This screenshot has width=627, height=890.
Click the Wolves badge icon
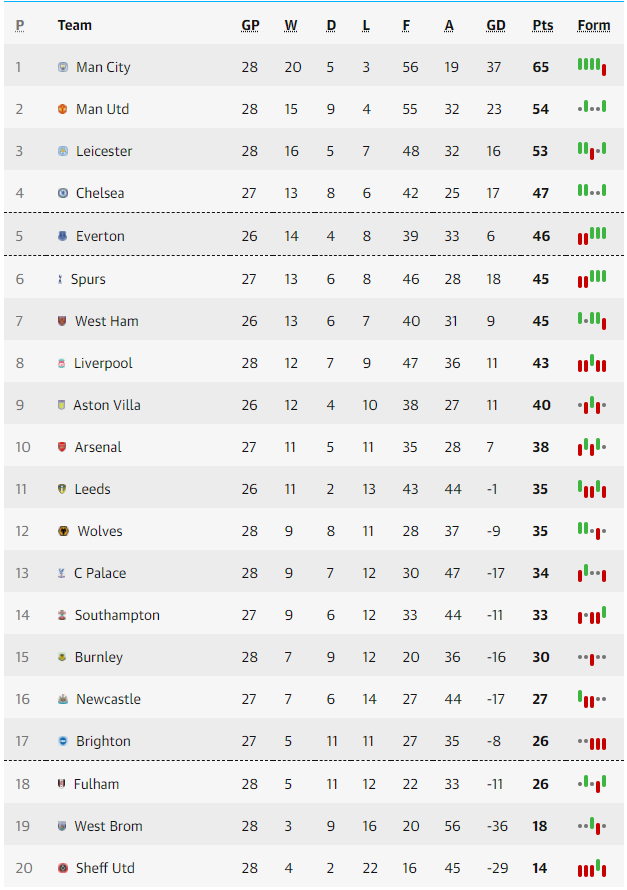pos(64,531)
